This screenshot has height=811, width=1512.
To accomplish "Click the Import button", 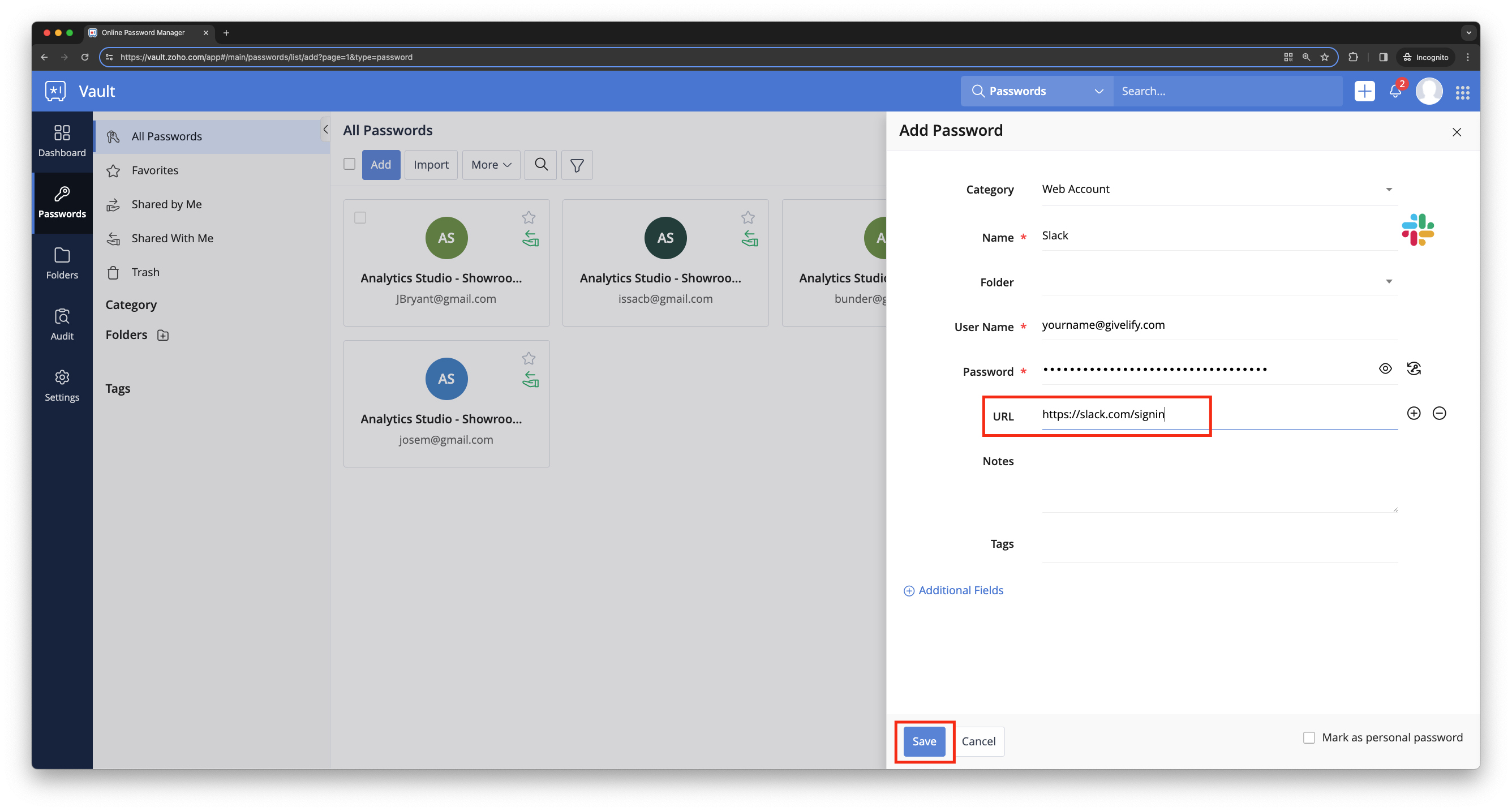I will 430,164.
